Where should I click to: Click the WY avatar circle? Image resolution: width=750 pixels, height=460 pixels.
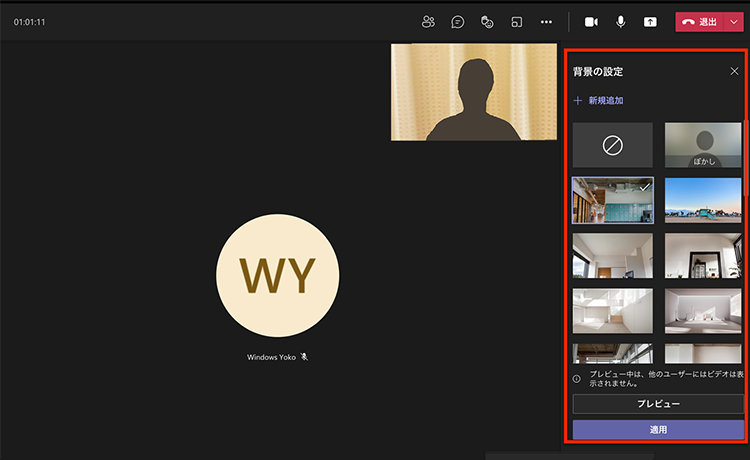click(x=278, y=275)
